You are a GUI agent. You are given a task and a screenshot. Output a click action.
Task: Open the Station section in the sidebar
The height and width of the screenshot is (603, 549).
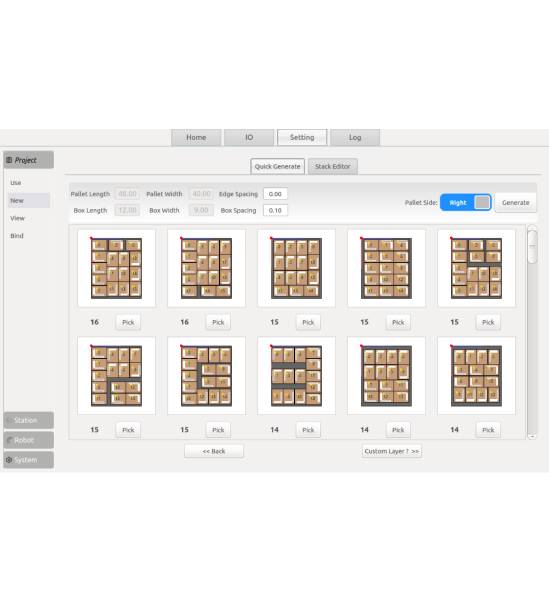[x=28, y=420]
